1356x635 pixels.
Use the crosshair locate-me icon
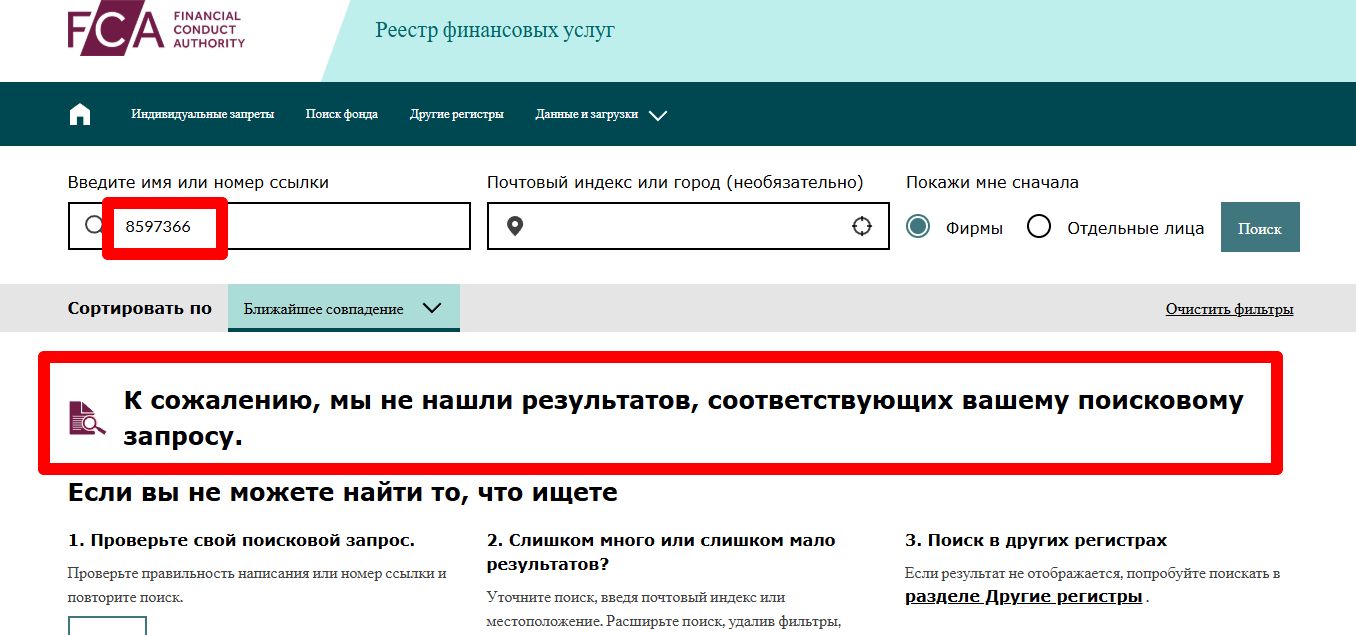coord(862,227)
